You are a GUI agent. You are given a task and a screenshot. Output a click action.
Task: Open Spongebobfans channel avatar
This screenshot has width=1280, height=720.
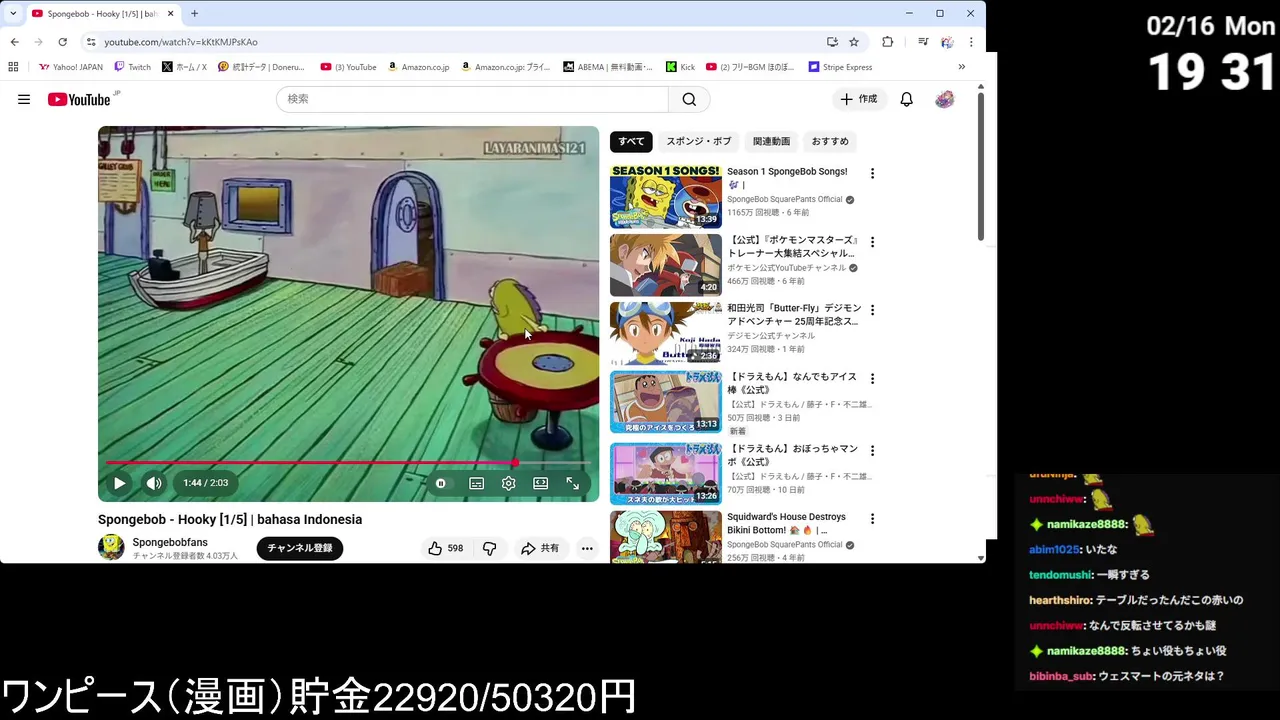tap(111, 547)
